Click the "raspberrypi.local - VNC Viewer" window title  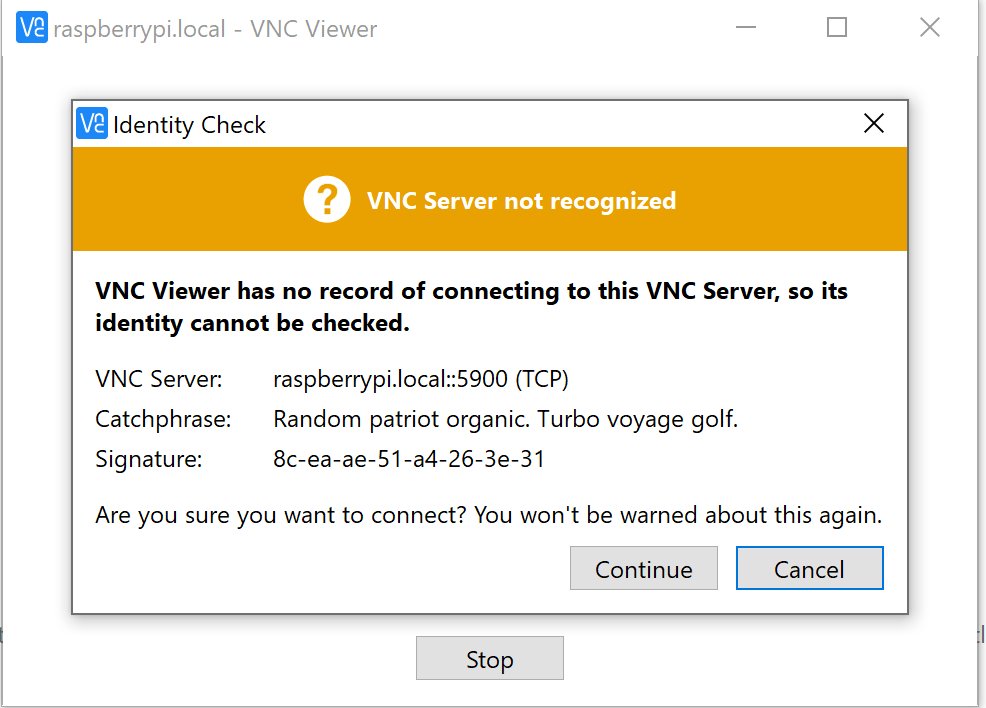point(215,29)
